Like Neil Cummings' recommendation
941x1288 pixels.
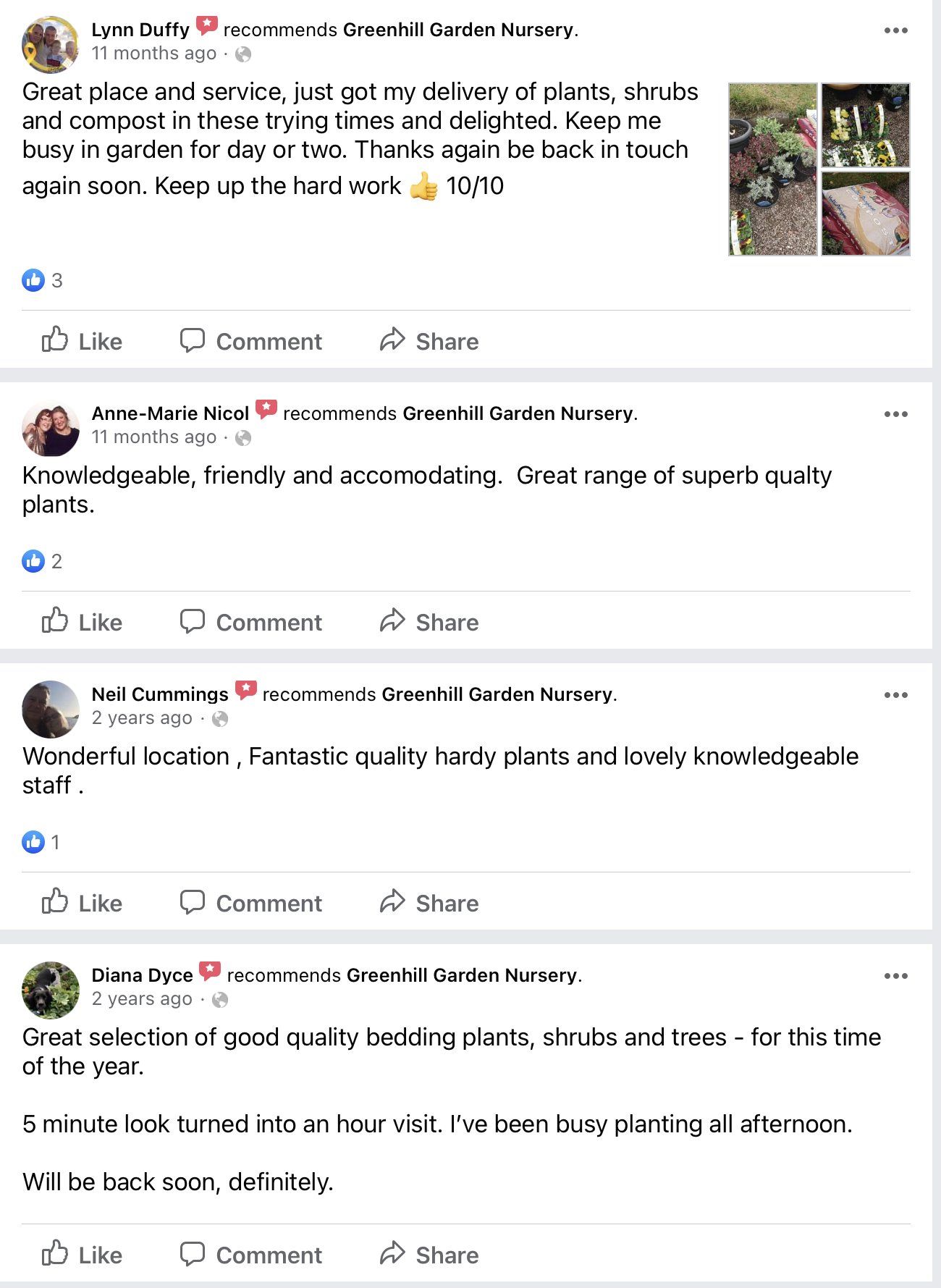tap(82, 903)
